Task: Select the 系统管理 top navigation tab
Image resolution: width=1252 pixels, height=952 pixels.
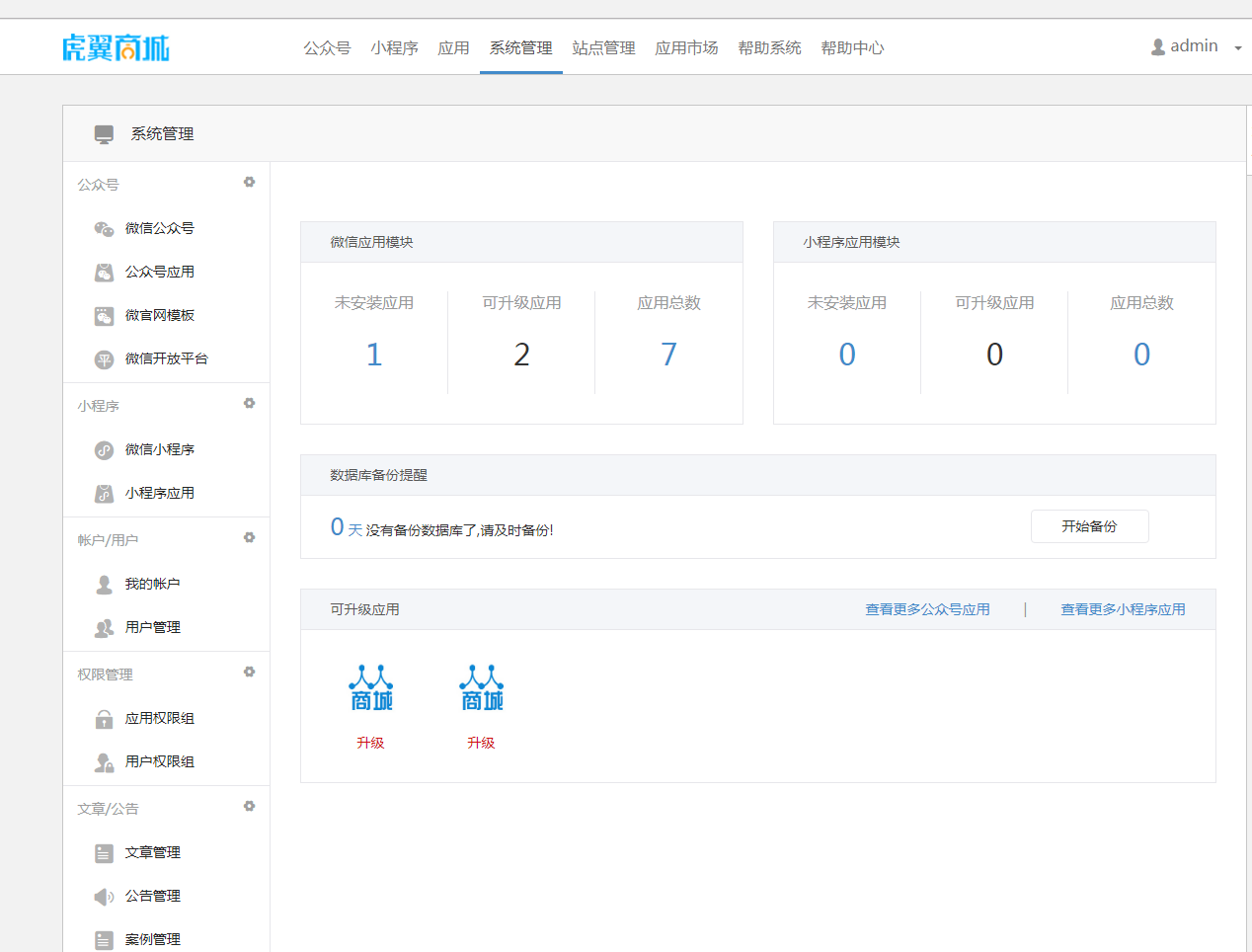Action: [521, 47]
